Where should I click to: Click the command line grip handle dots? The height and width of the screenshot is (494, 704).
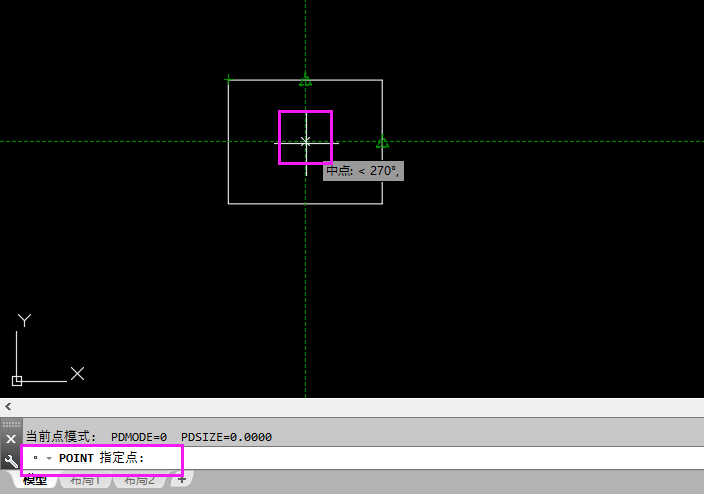pos(11,424)
